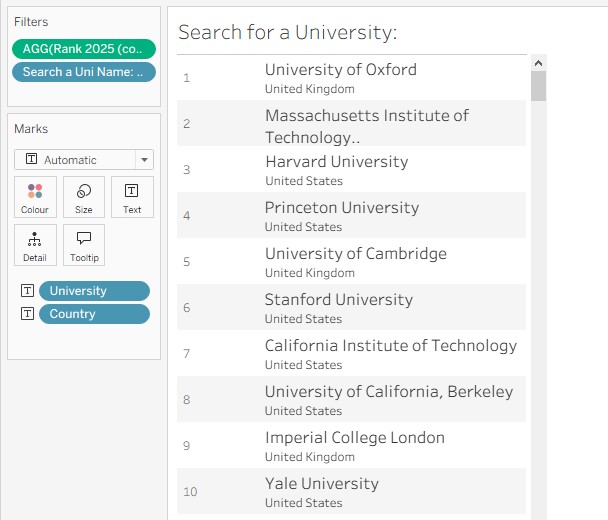Select the University of Oxford row
The width and height of the screenshot is (608, 520).
click(340, 70)
